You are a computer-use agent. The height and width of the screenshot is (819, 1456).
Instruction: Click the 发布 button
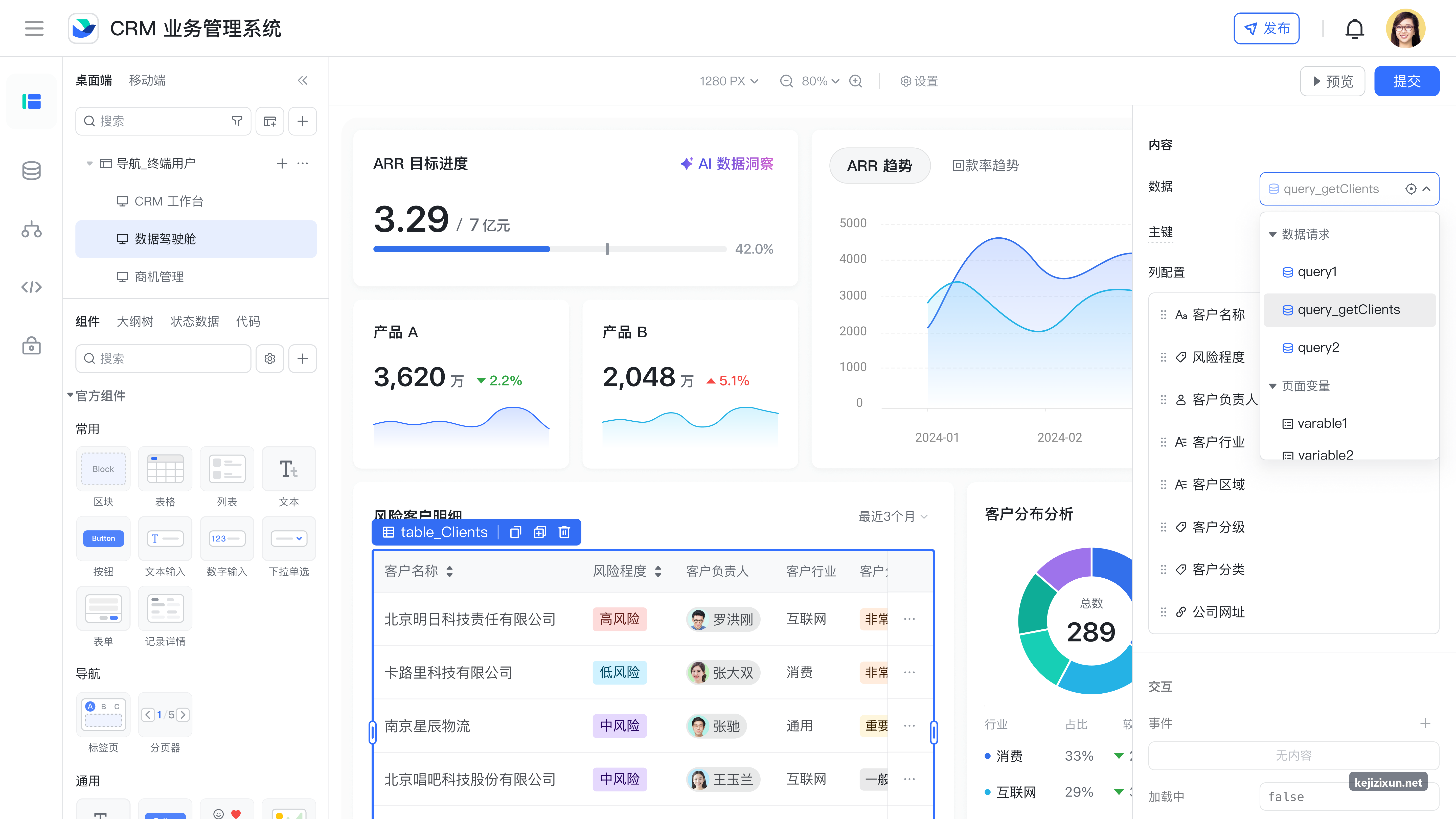[x=1266, y=28]
